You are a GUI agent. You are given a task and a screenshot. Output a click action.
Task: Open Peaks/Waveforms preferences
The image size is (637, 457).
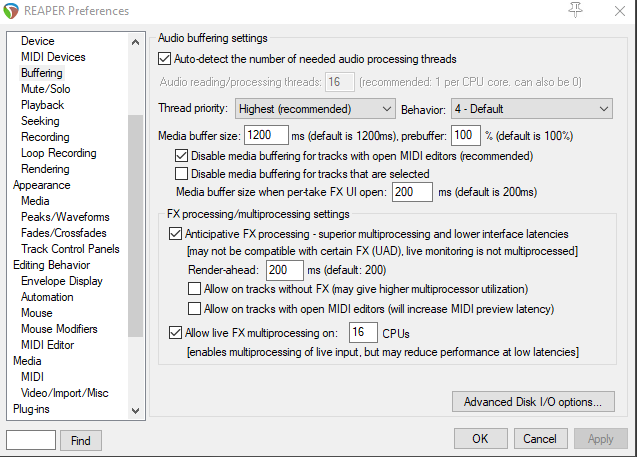65,217
